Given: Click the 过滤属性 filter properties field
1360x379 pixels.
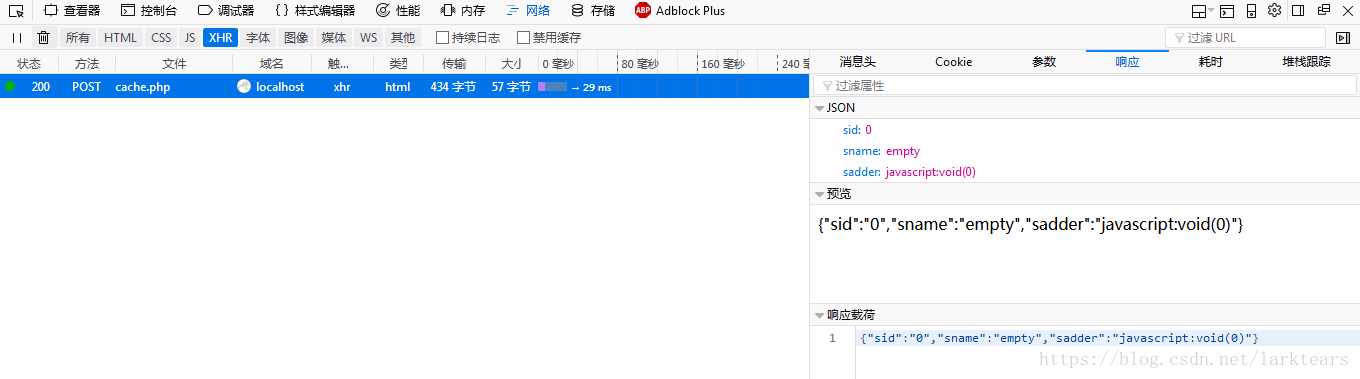Looking at the screenshot, I should [1085, 86].
